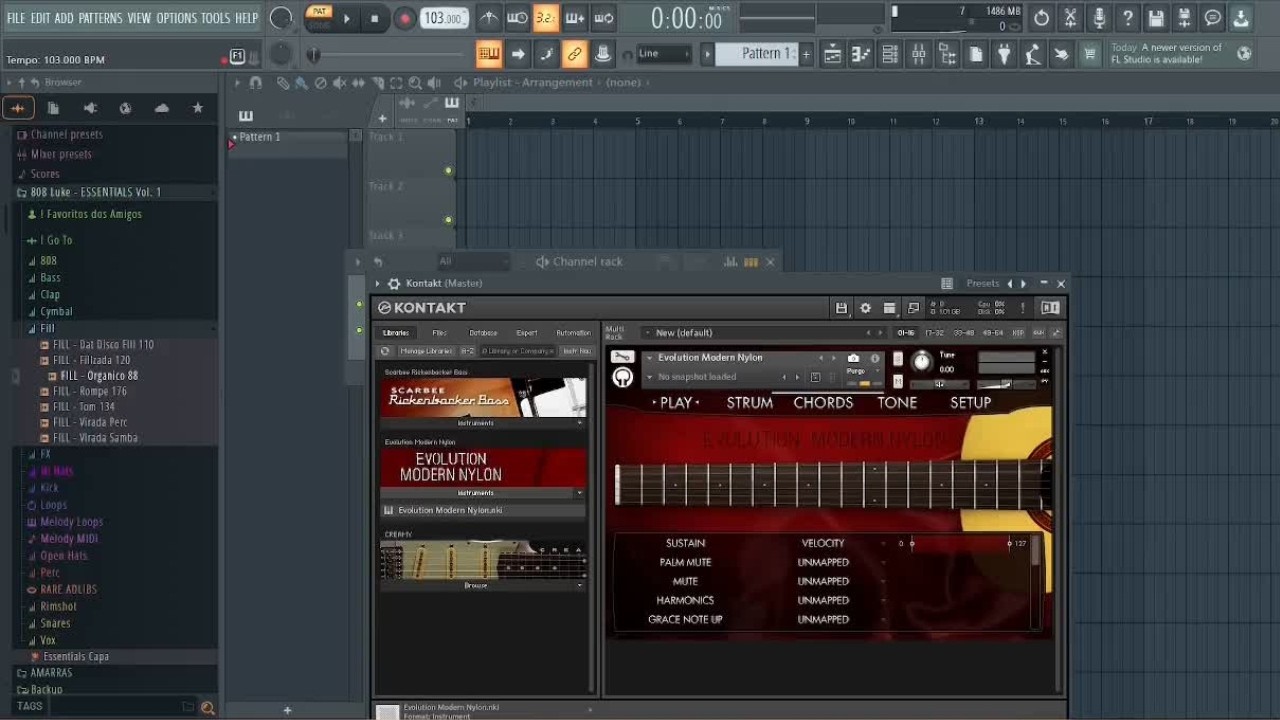1280x720 pixels.
Task: Click the Evolution Modern Nylon library thumbnail
Action: (x=483, y=467)
